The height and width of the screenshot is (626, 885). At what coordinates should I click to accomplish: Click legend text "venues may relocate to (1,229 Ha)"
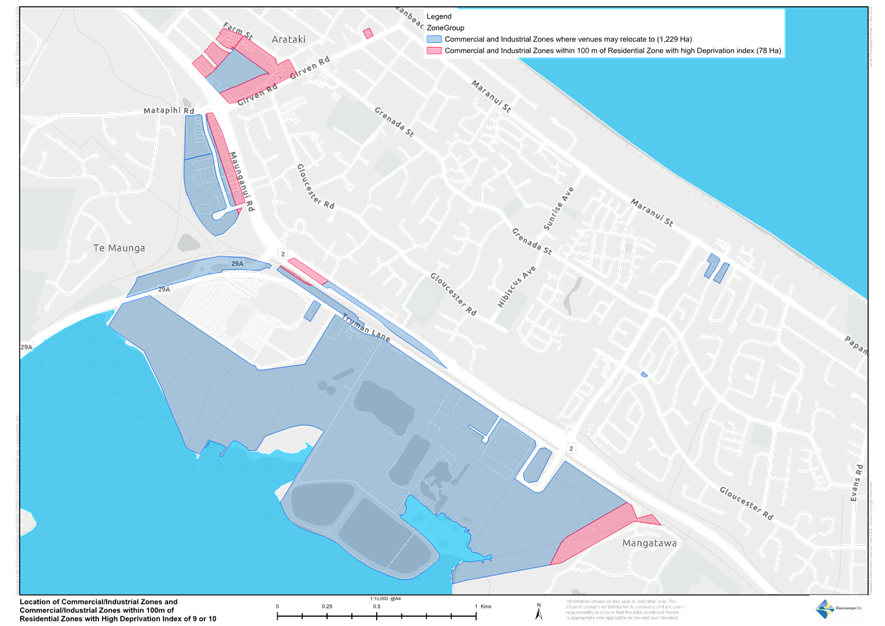(633, 40)
